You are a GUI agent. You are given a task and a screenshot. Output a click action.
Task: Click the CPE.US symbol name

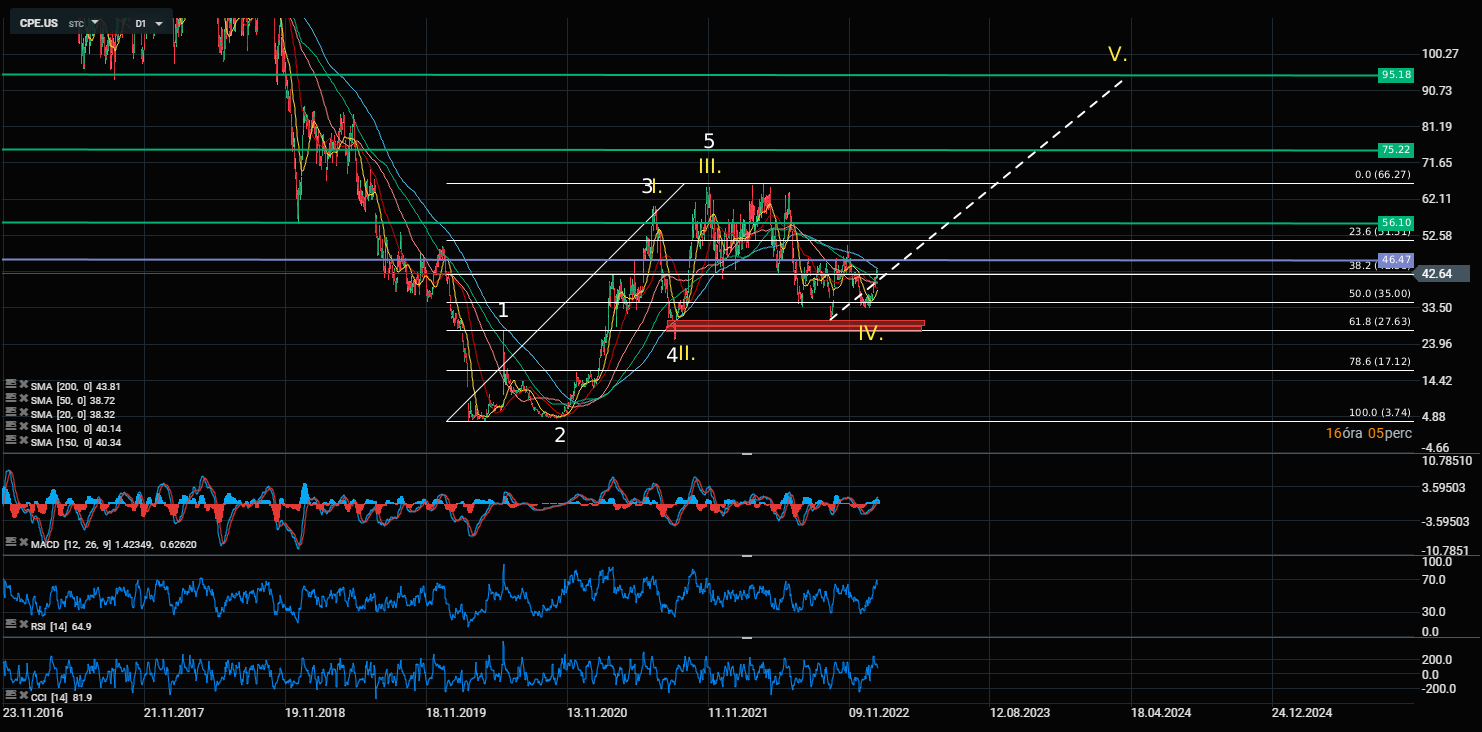click(x=39, y=22)
